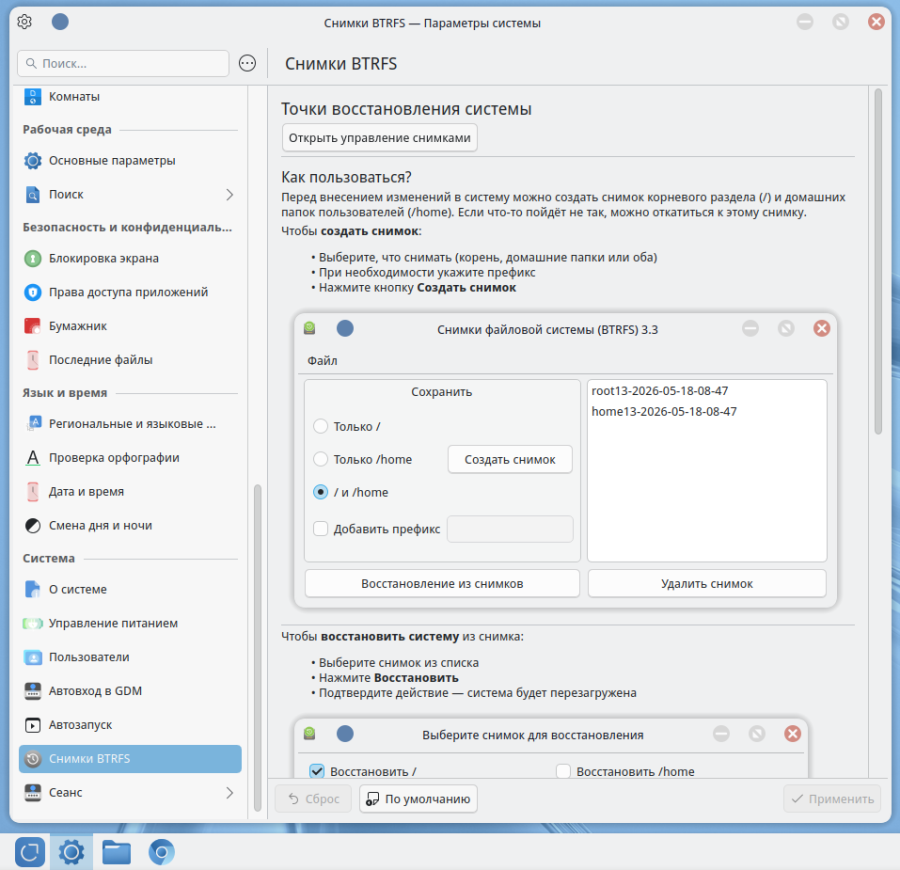
Task: Click Восстановление из снимков in illustration
Action: click(x=442, y=584)
